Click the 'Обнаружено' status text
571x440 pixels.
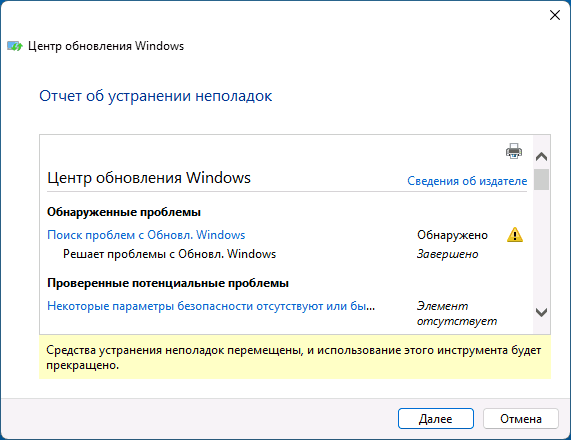(452, 235)
